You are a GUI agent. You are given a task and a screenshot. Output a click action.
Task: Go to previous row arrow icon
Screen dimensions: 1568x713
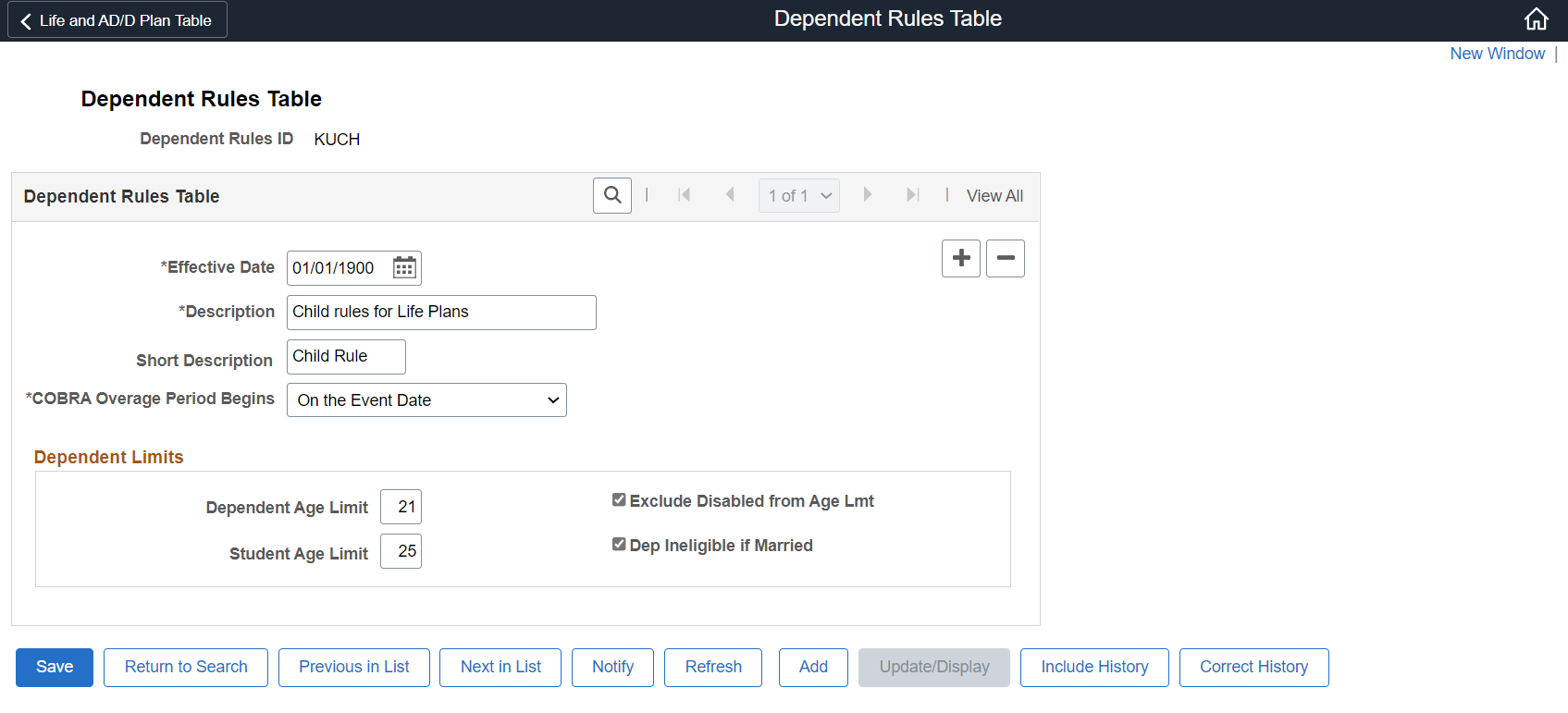click(730, 195)
